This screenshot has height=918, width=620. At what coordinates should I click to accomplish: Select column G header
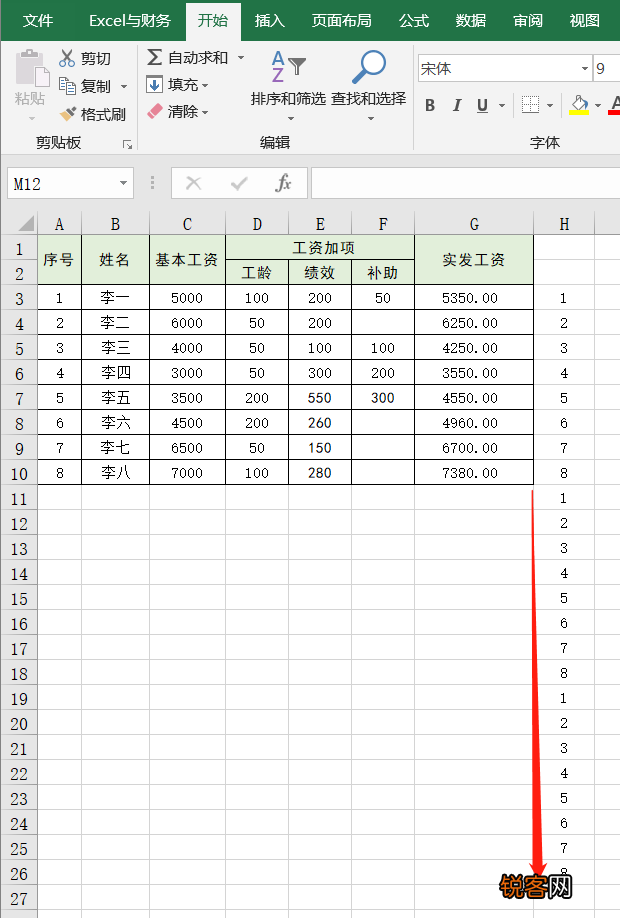(x=474, y=224)
